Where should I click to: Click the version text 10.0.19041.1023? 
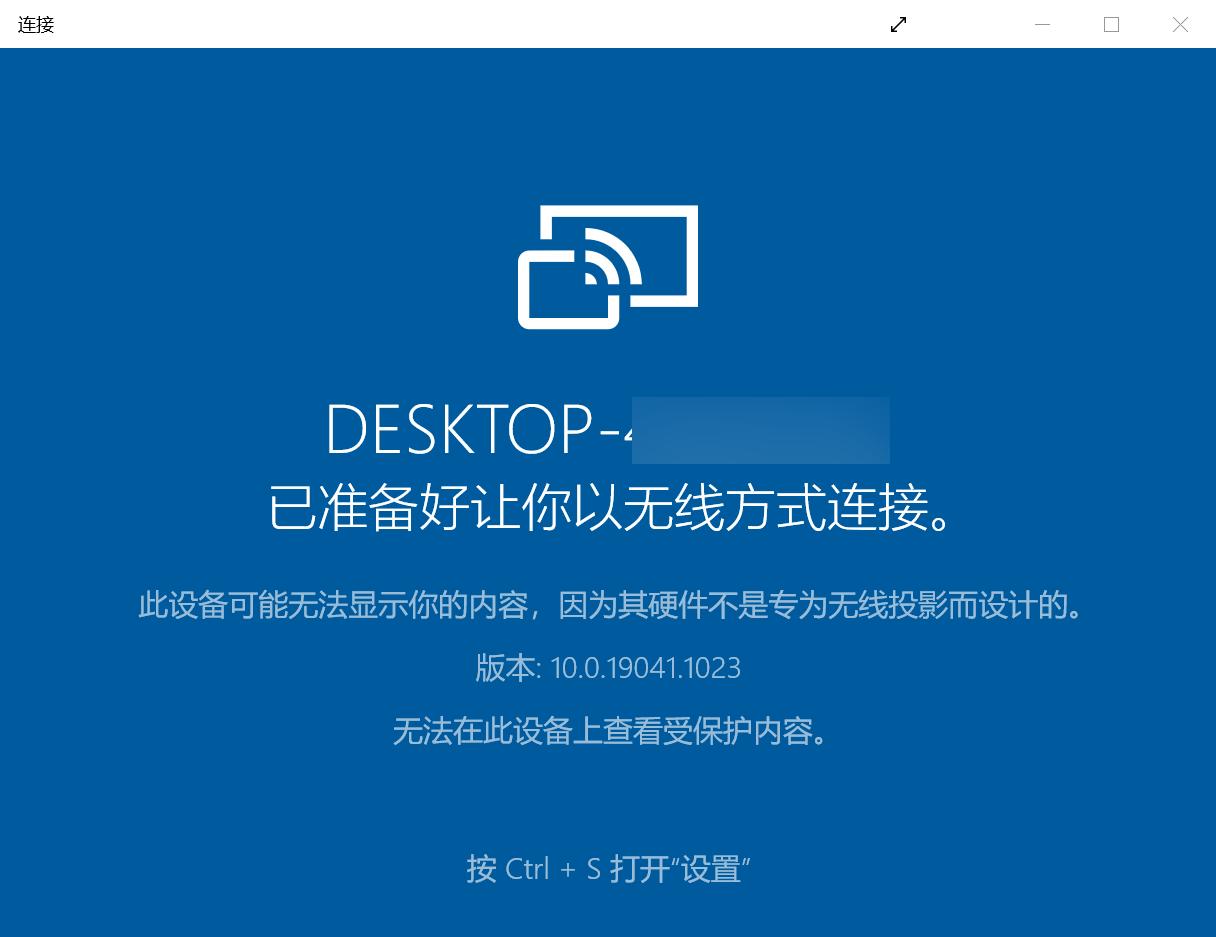pos(646,667)
